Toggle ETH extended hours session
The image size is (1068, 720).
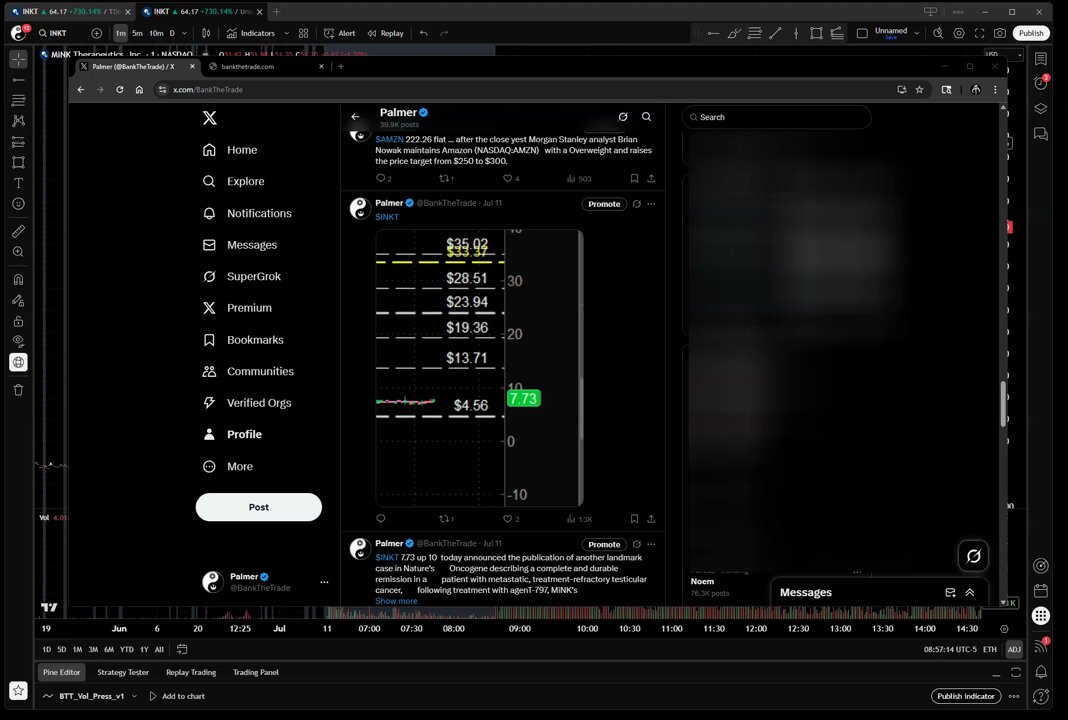pos(990,649)
